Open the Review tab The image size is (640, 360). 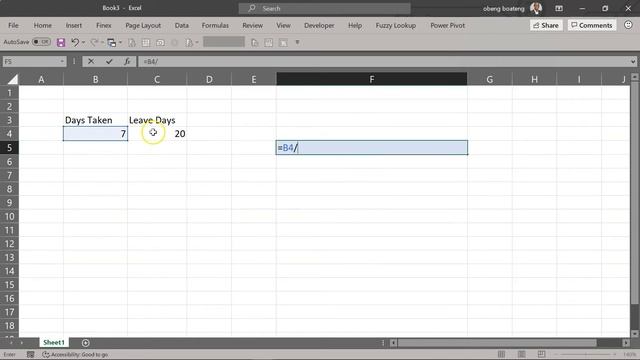[253, 25]
